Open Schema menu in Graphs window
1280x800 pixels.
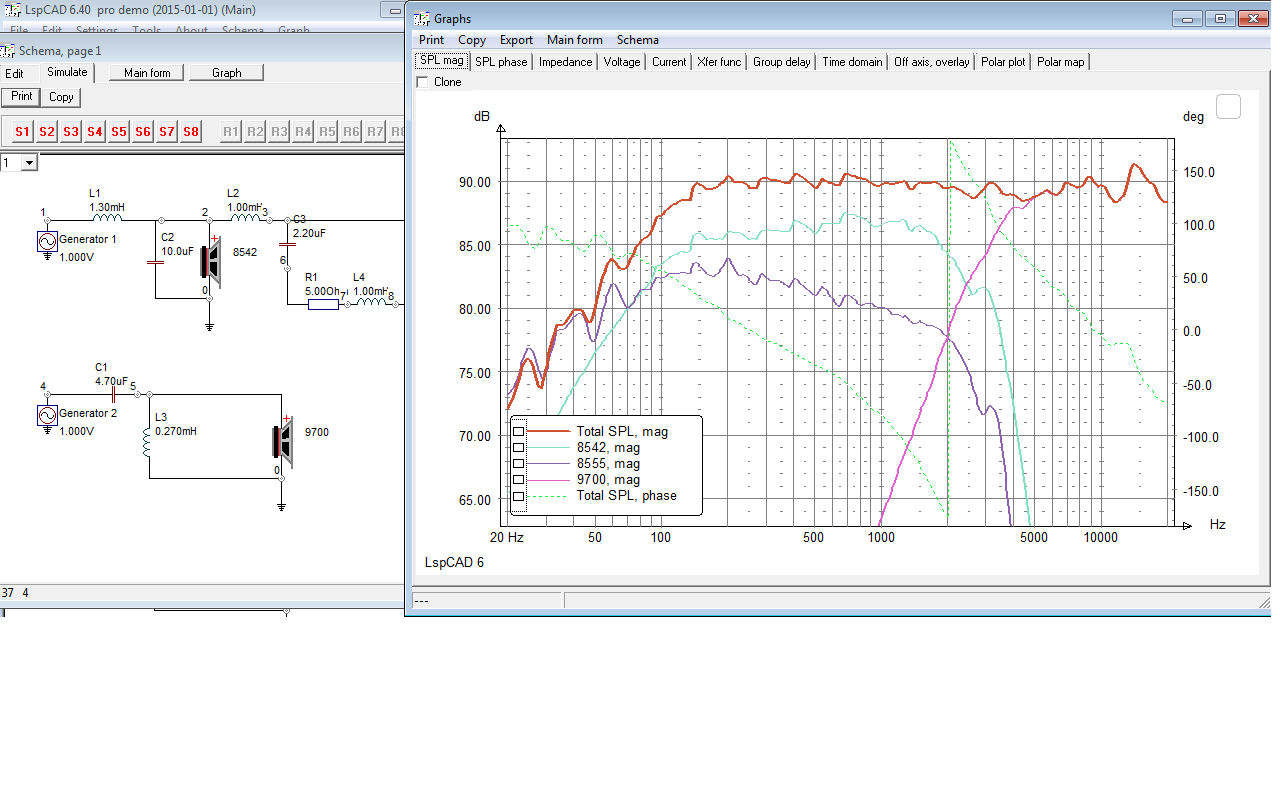[638, 40]
